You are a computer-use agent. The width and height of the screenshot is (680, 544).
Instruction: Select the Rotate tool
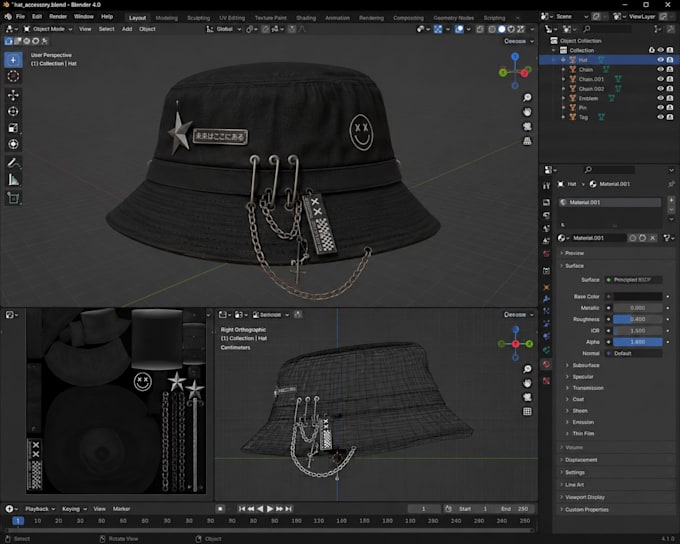point(13,111)
